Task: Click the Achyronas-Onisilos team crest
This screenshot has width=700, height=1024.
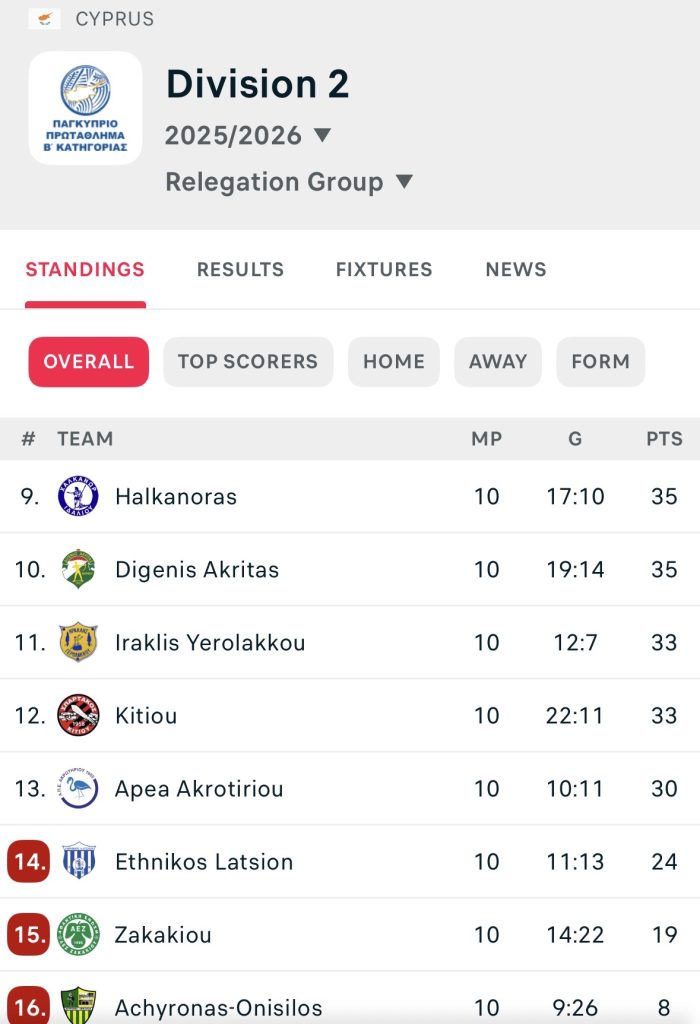Action: pyautogui.click(x=78, y=1004)
